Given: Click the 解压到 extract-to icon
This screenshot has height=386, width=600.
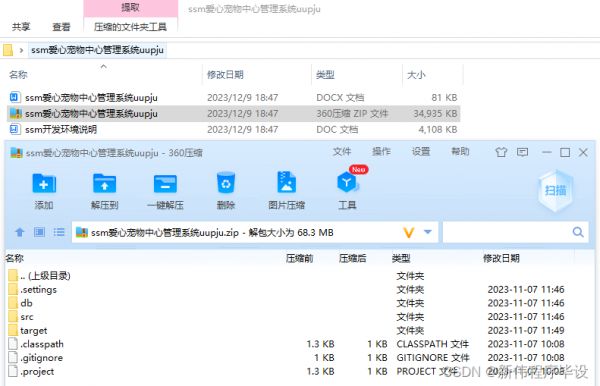Looking at the screenshot, I should coord(104,183).
